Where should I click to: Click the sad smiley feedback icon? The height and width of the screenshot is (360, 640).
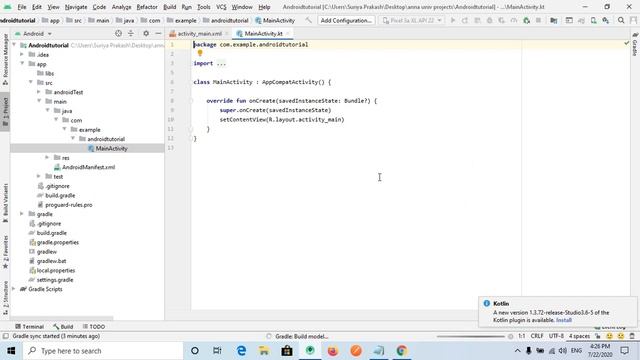pos(621,336)
